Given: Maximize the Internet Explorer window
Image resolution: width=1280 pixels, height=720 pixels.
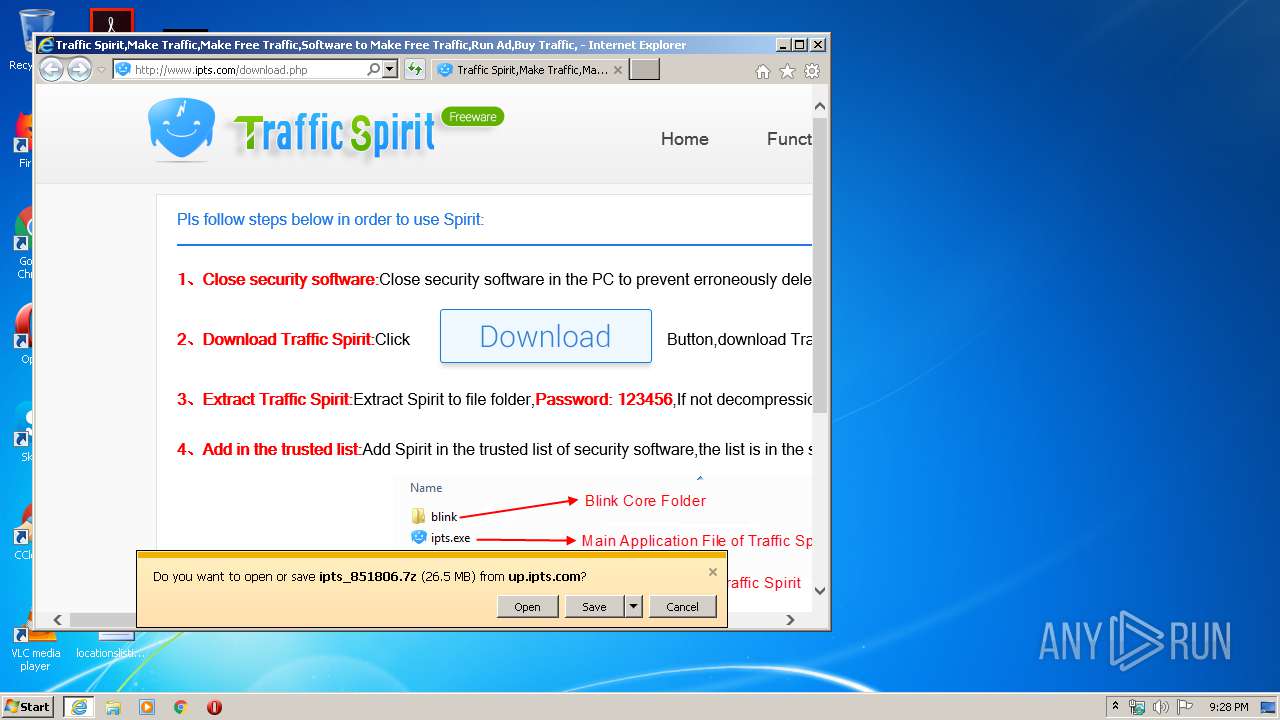Looking at the screenshot, I should click(799, 45).
